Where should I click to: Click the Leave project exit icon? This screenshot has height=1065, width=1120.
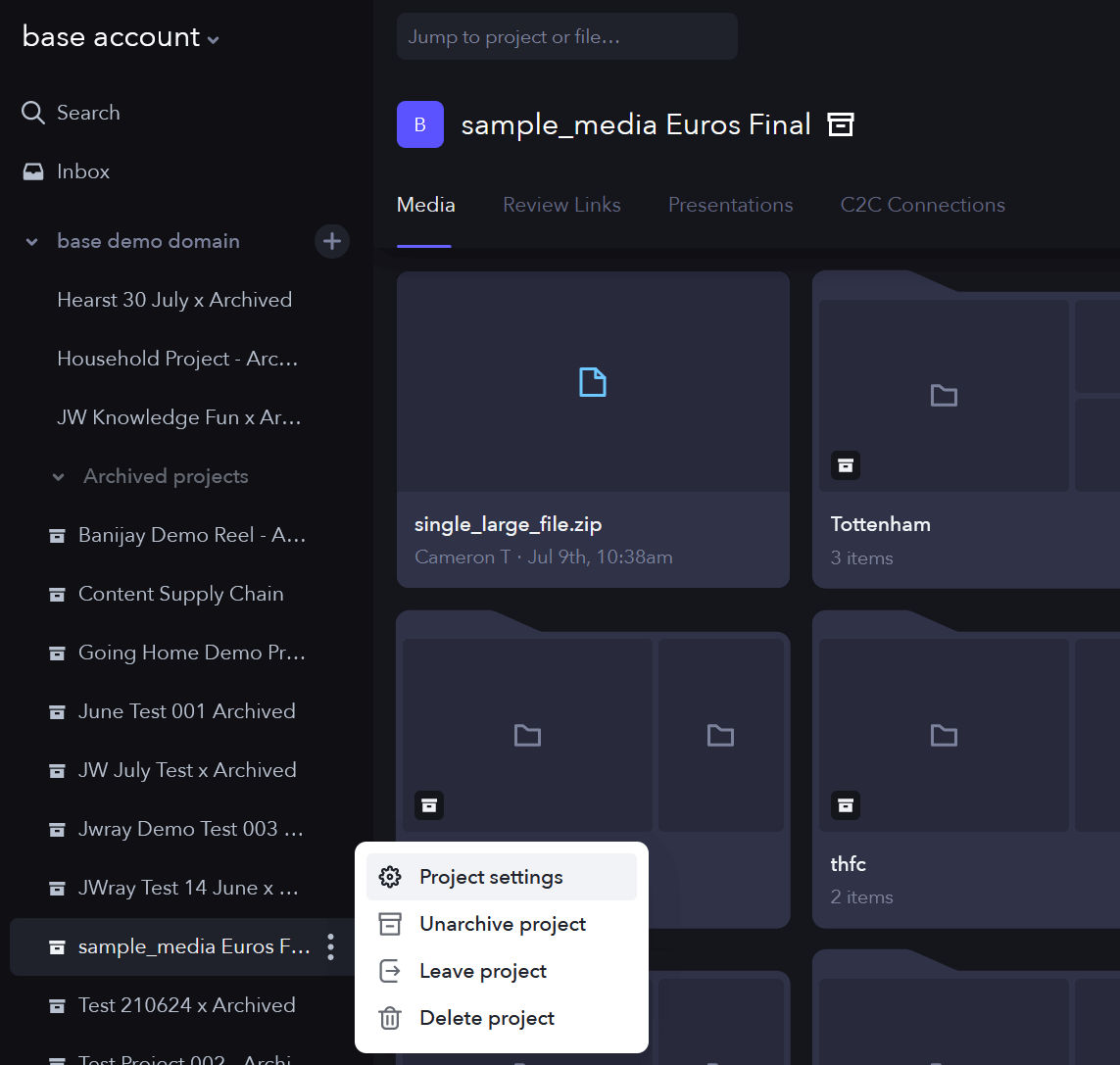pos(390,971)
